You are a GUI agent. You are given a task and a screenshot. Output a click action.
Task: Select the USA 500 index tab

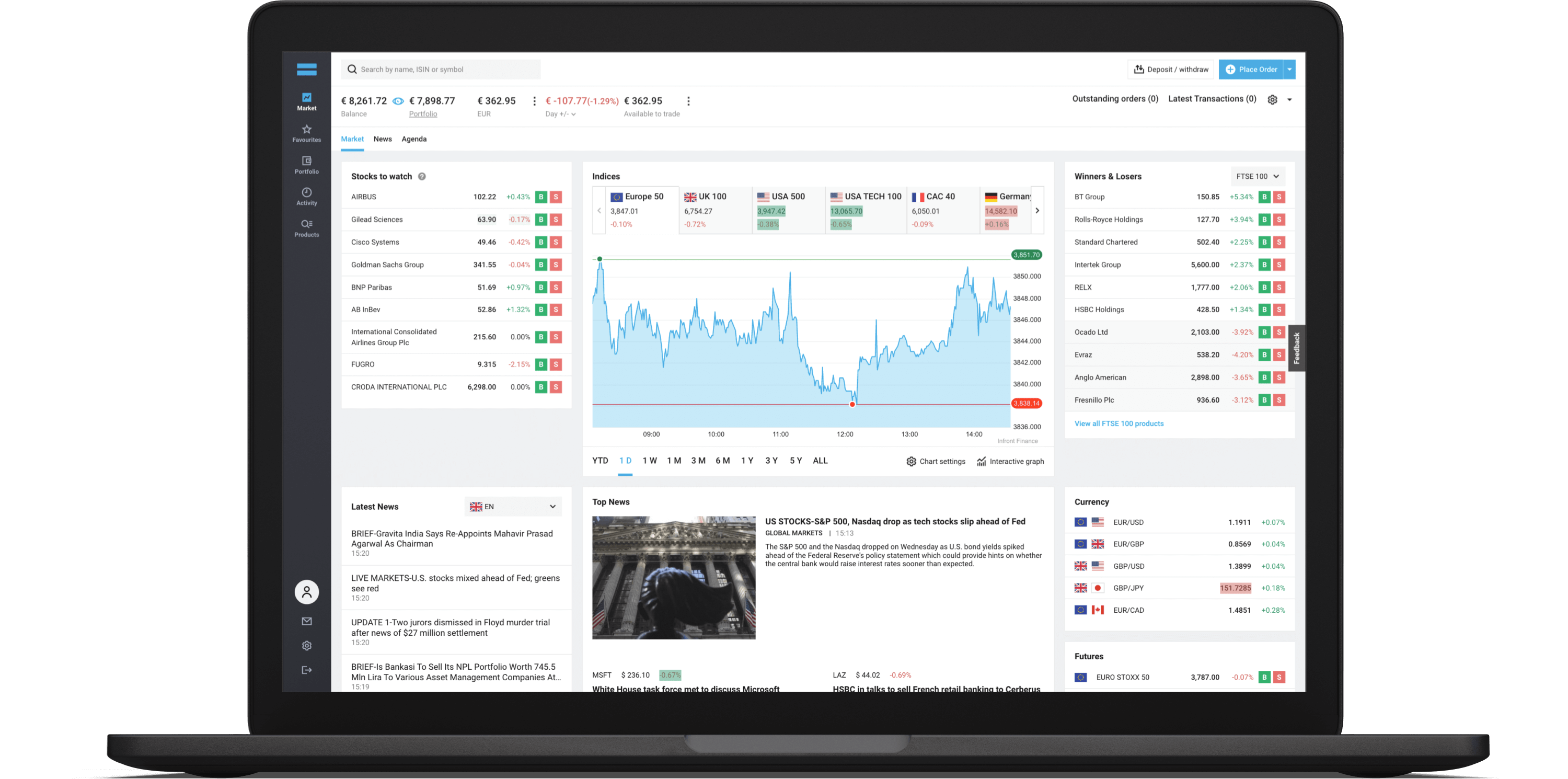tap(788, 211)
